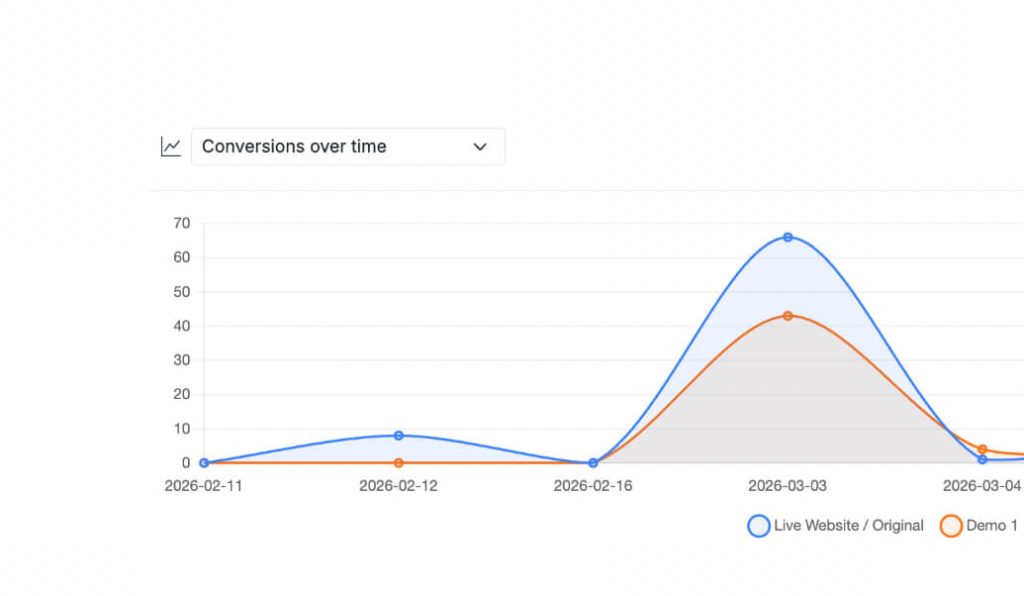Toggle the Demo 1 orange legend circle
The image size is (1024, 596).
(x=951, y=526)
